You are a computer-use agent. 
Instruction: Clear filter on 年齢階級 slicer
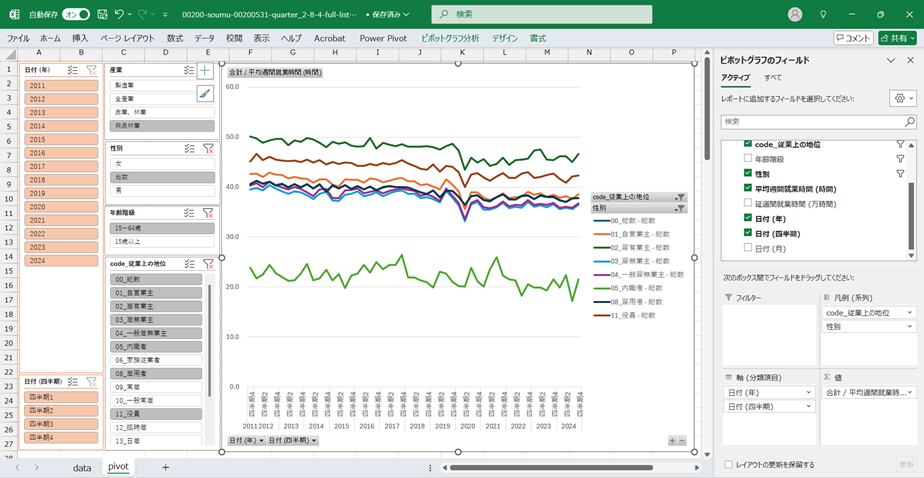[208, 212]
